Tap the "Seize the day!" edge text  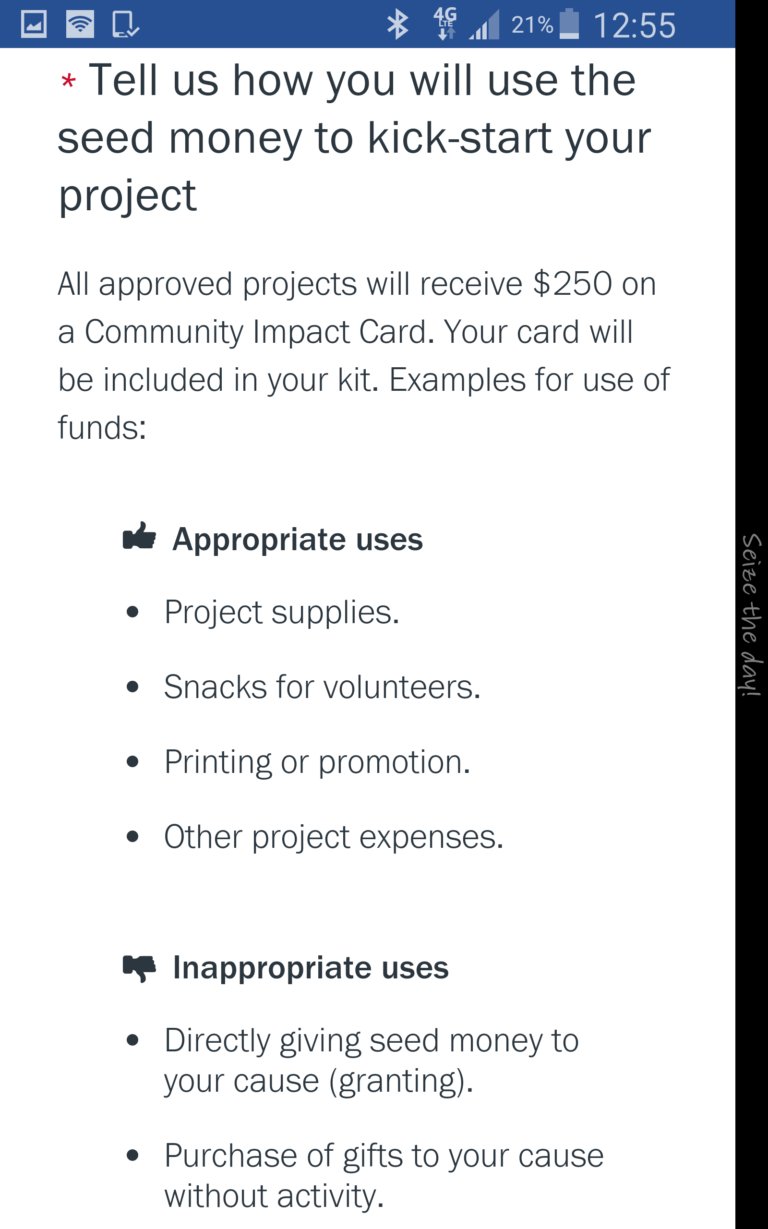[751, 614]
